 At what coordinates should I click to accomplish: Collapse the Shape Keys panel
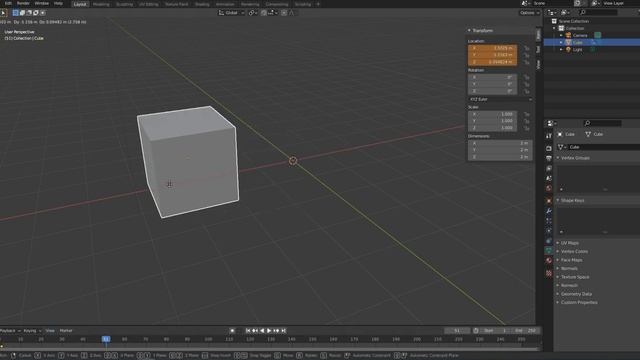[558, 200]
